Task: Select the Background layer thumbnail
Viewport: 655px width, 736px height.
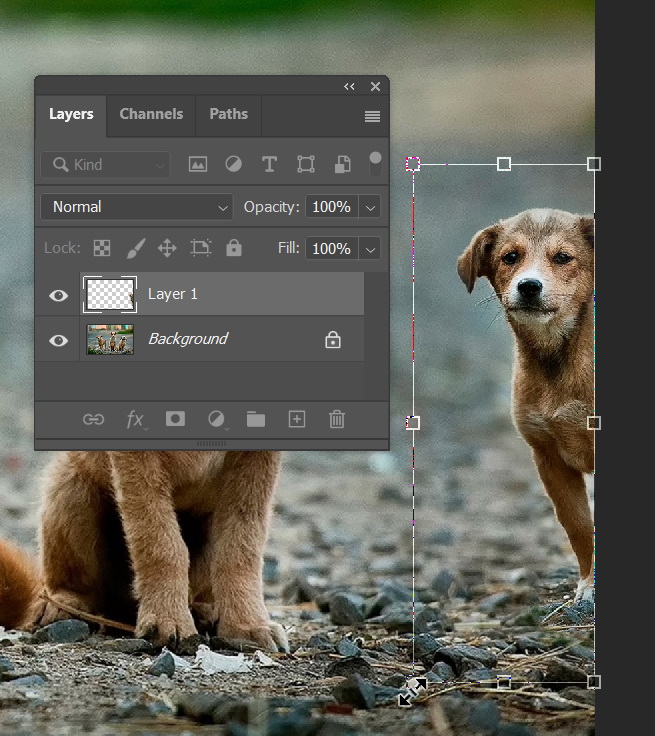Action: click(x=110, y=339)
